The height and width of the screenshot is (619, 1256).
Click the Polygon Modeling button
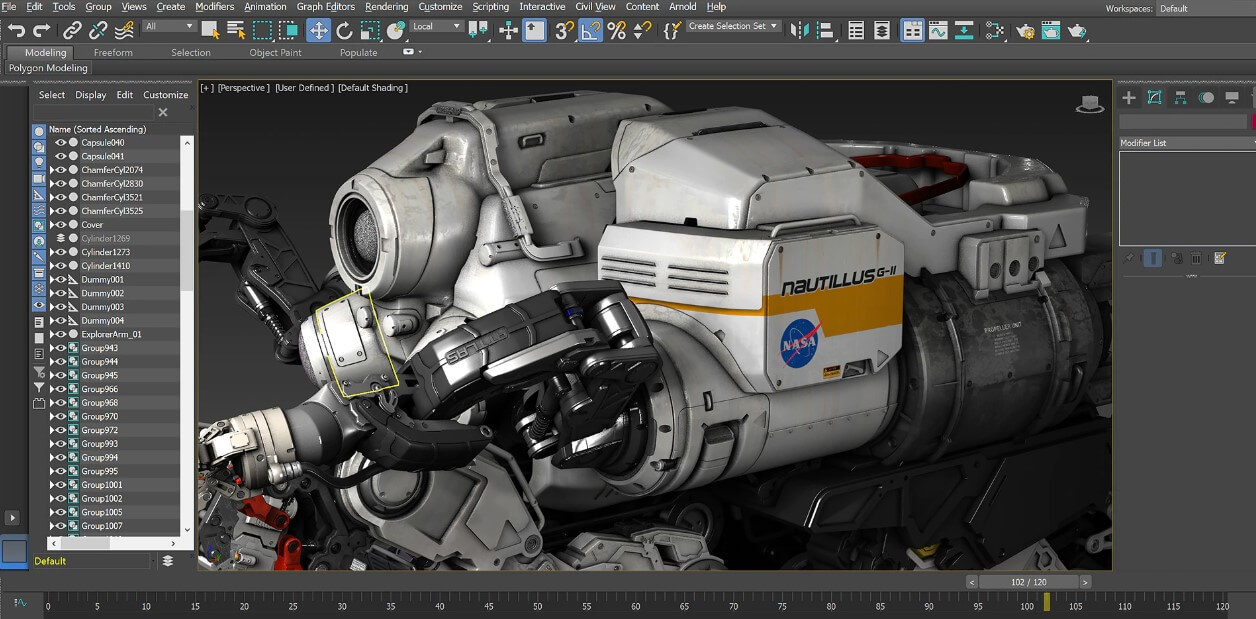(x=48, y=68)
